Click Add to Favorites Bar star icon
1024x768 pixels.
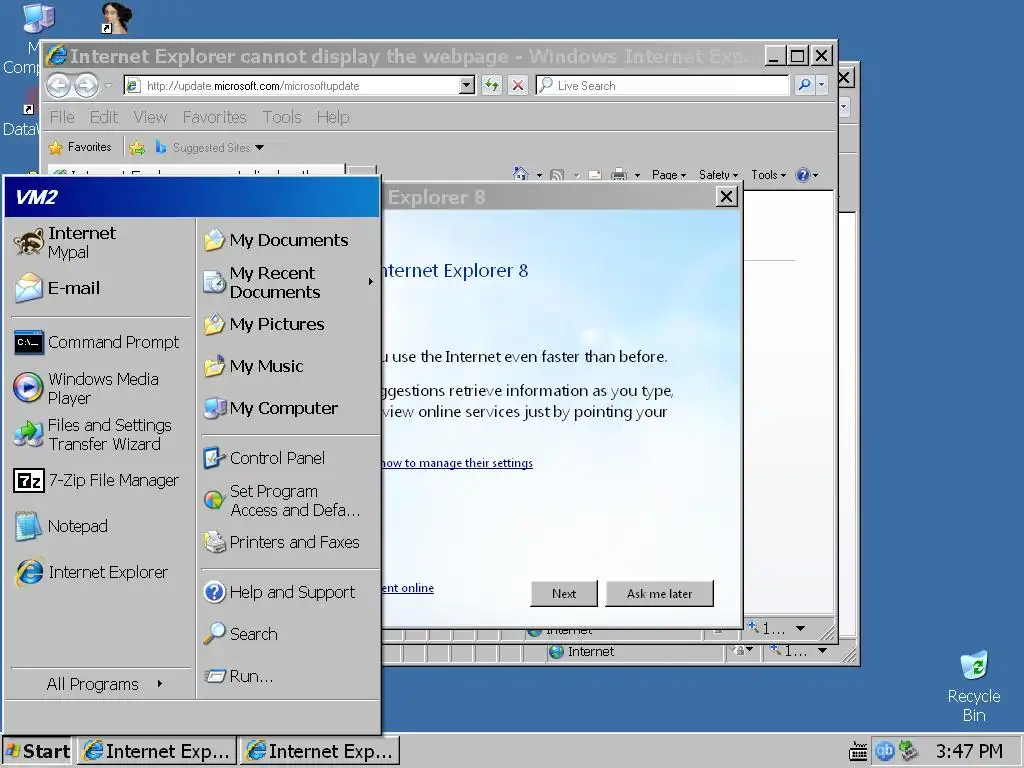pyautogui.click(x=136, y=148)
